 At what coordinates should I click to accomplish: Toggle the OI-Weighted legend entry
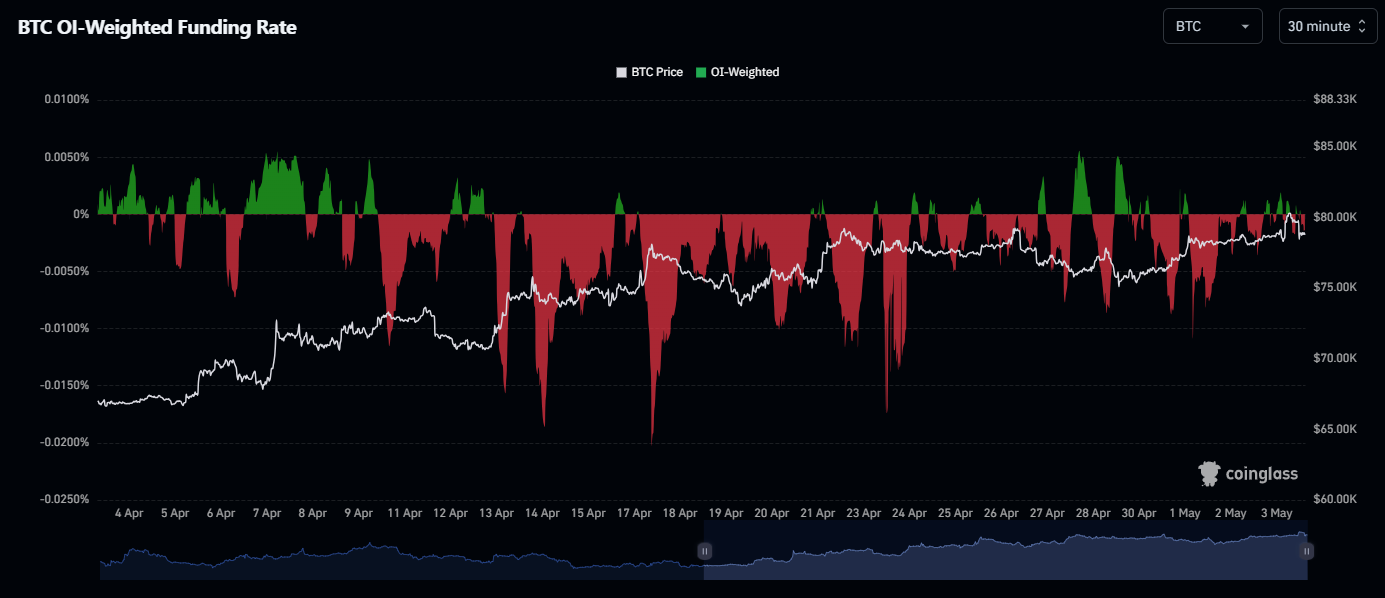(738, 72)
